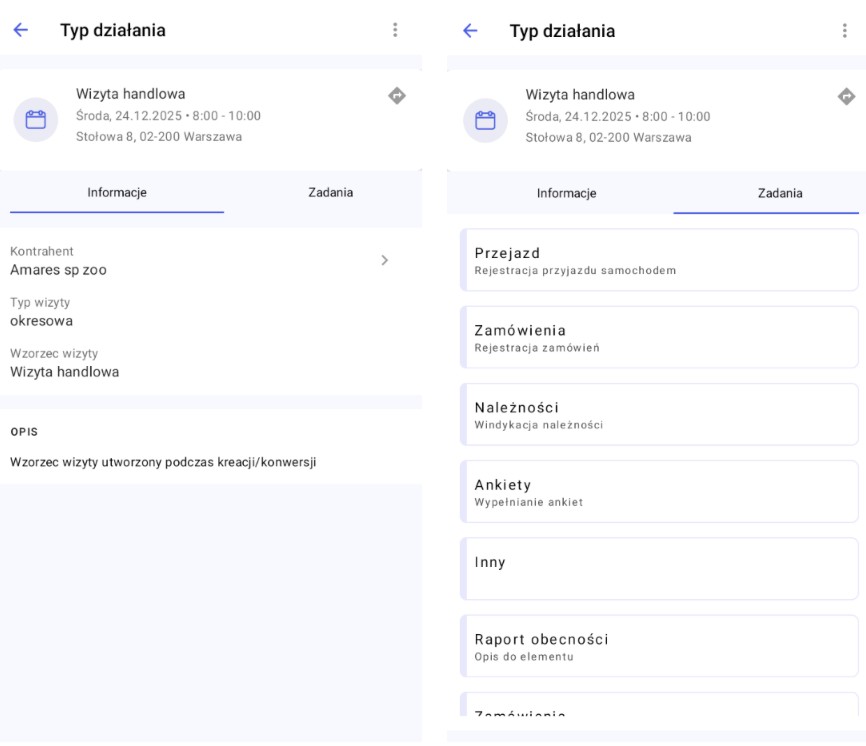Image resolution: width=866 pixels, height=746 pixels.
Task: Tap back arrow in left screen header
Action: 20,31
